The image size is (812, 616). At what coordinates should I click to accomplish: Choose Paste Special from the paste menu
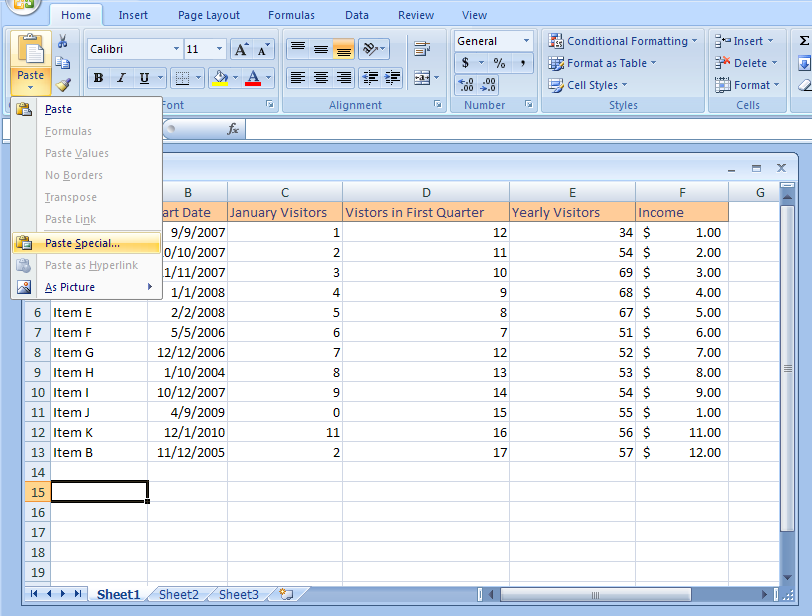(86, 243)
